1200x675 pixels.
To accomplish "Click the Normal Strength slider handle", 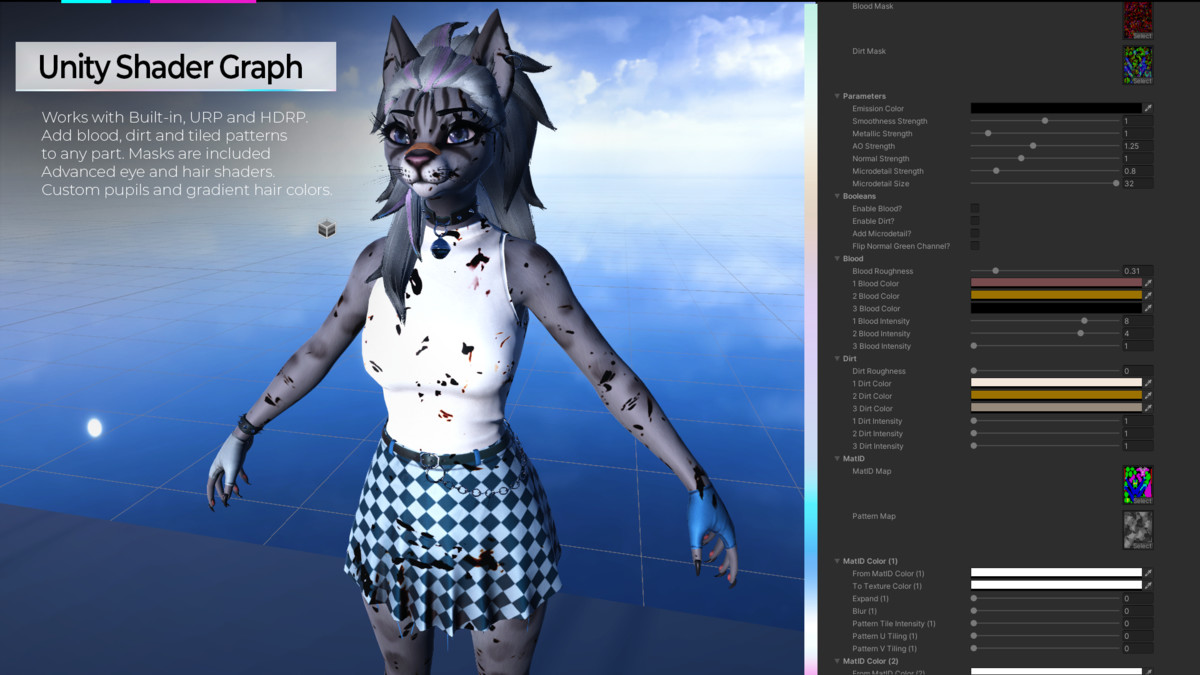I will pos(1021,158).
